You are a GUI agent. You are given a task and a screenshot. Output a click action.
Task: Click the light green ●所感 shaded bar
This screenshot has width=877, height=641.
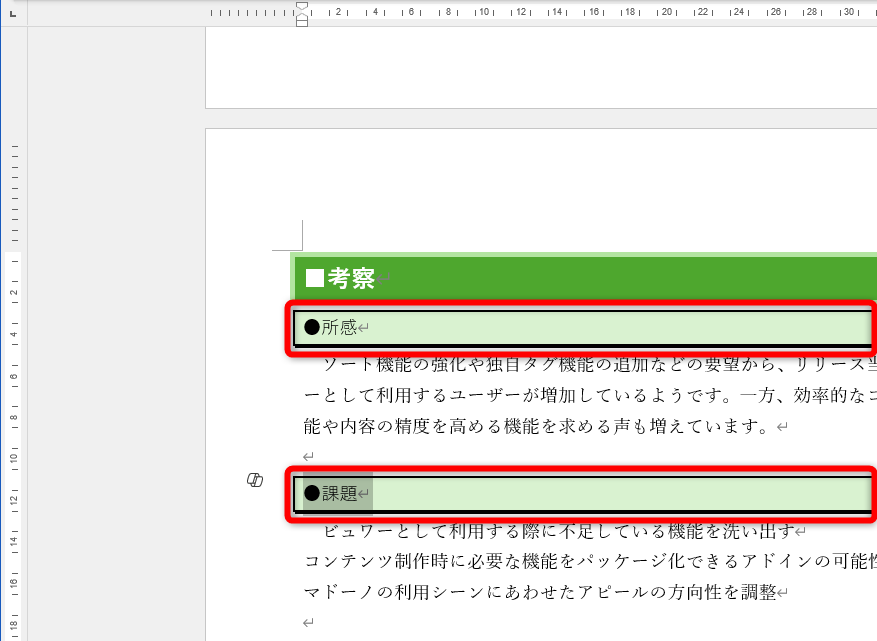point(600,325)
